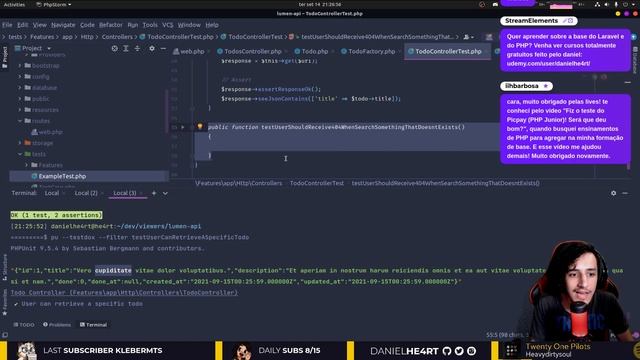
Task: Hide the Project panel with minus icon
Action: click(163, 48)
